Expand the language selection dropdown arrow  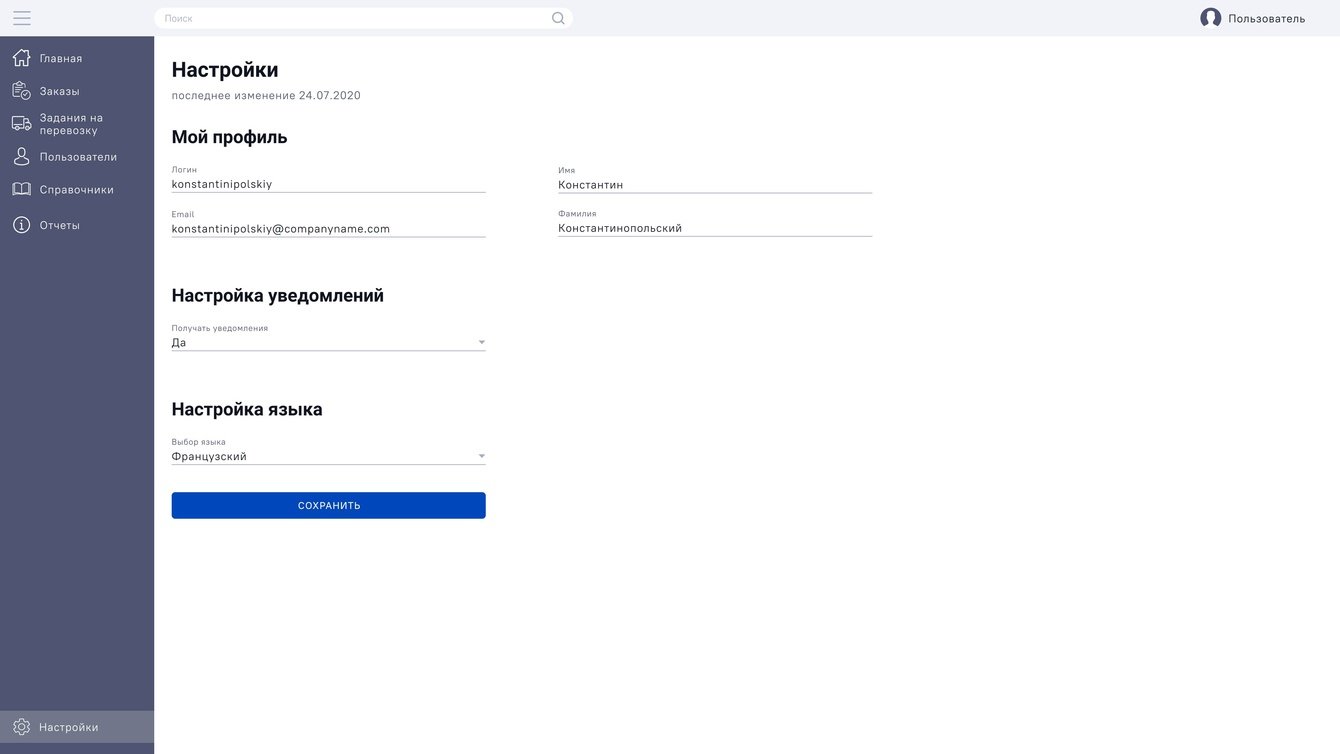coord(481,457)
